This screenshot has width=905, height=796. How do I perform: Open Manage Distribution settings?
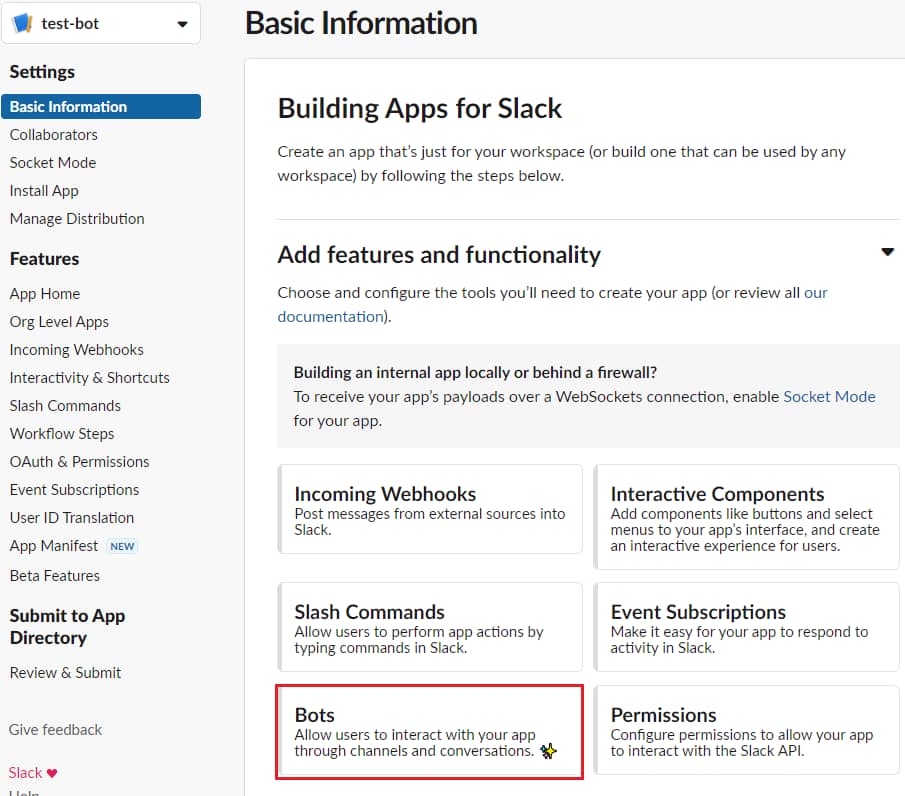[x=77, y=219]
